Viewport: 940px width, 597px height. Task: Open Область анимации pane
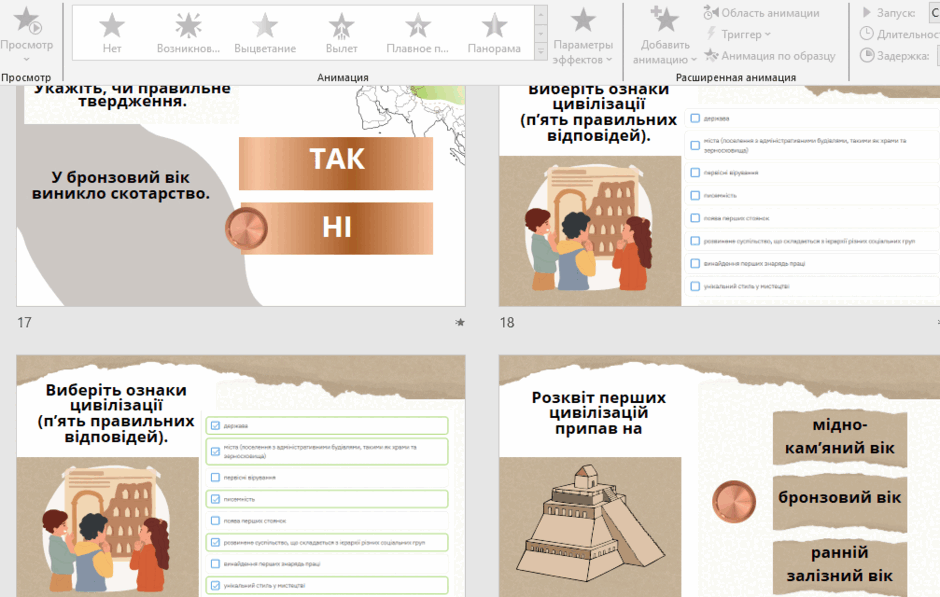click(x=761, y=13)
